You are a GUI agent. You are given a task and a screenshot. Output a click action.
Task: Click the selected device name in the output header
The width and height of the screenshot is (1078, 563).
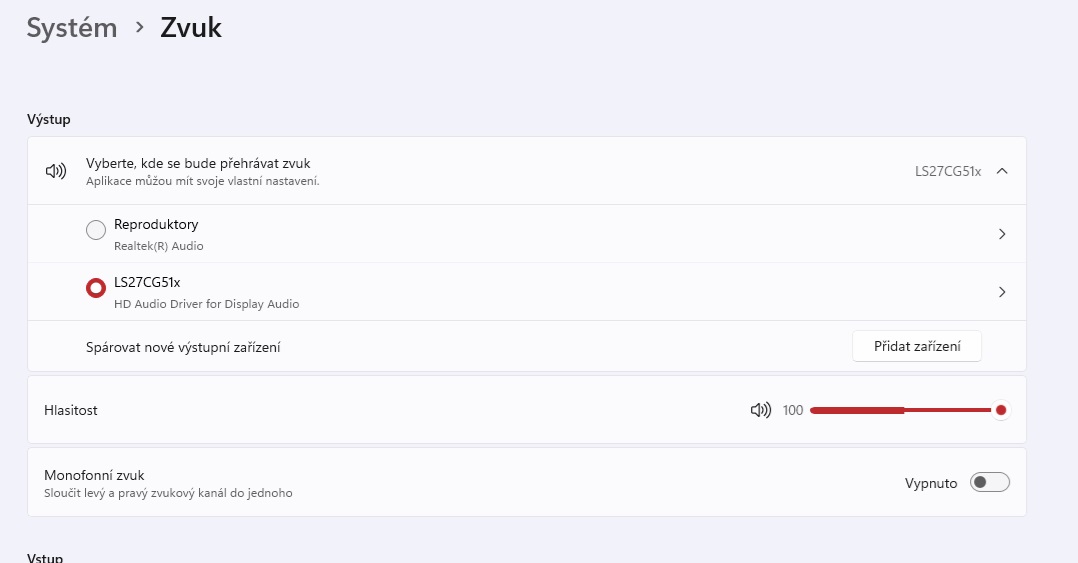(x=947, y=171)
